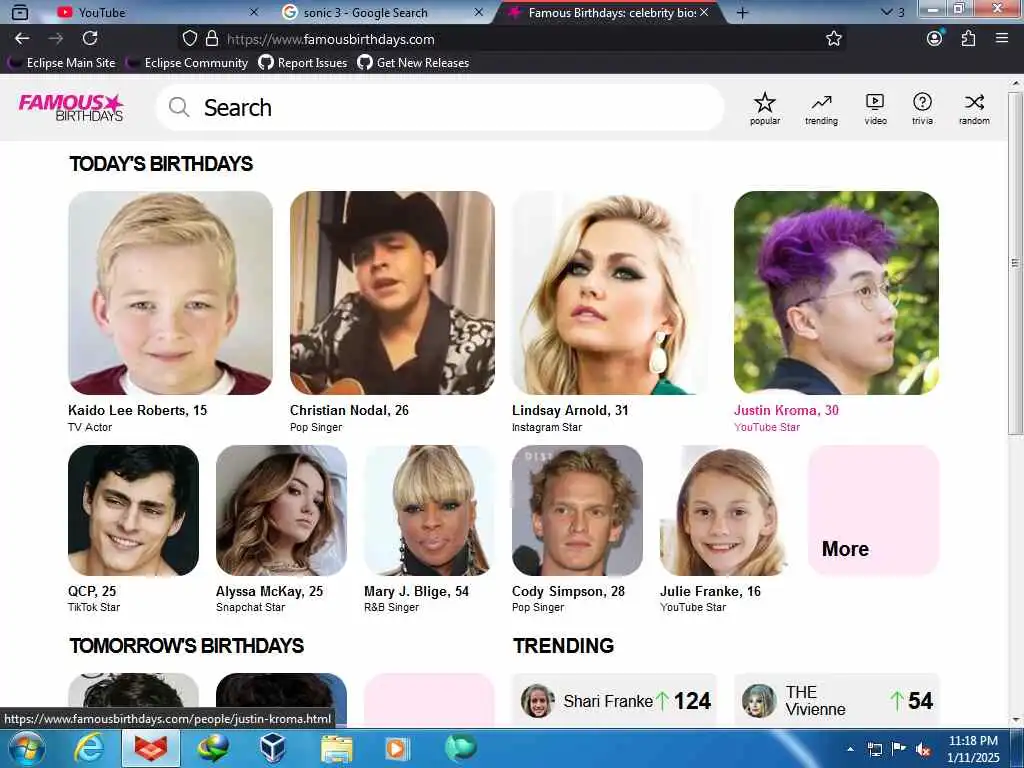This screenshot has height=768, width=1024.
Task: Open QCP TikTok Star photo
Action: click(133, 510)
